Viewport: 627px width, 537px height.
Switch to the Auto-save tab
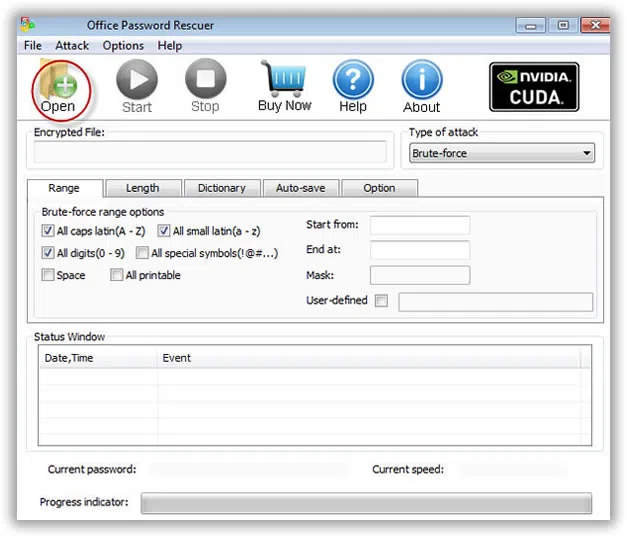click(x=301, y=188)
